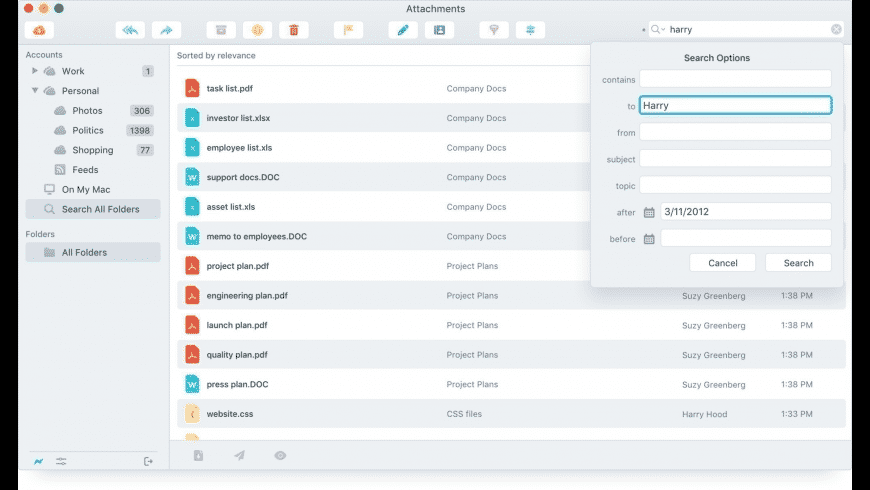Click the save attachment icon in bottom bar
The height and width of the screenshot is (490, 870).
(198, 456)
